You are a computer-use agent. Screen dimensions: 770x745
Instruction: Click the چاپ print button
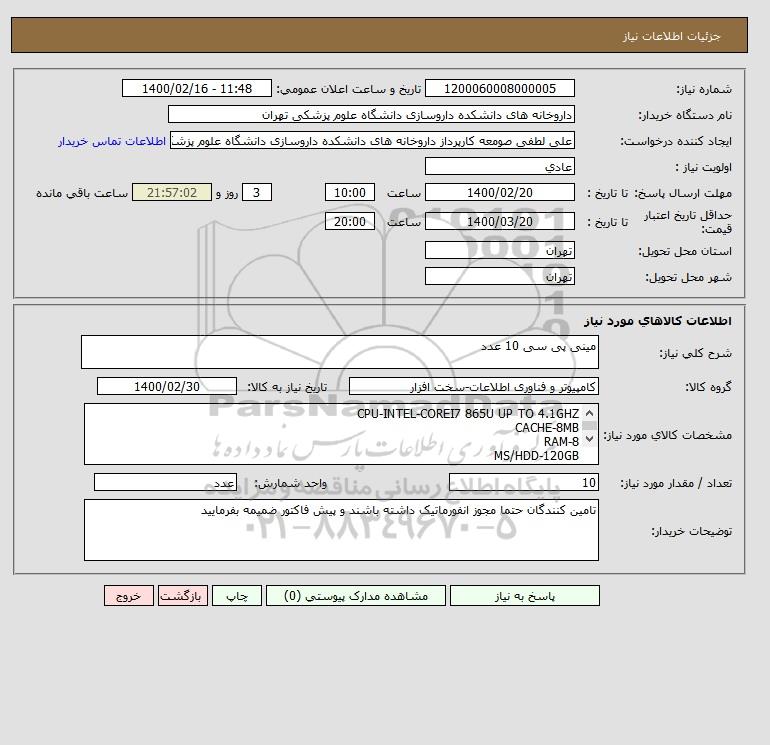[237, 596]
